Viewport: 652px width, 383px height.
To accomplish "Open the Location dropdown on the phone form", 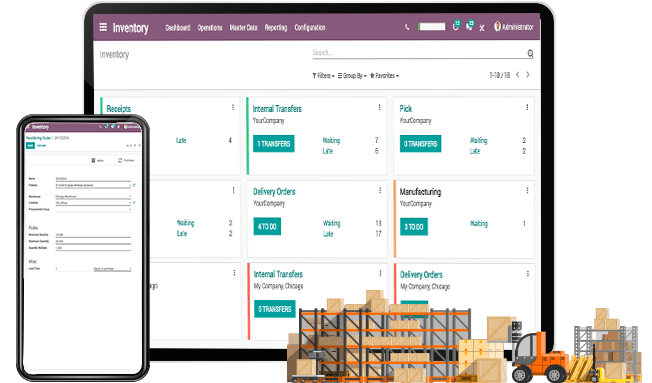I will tap(93, 203).
